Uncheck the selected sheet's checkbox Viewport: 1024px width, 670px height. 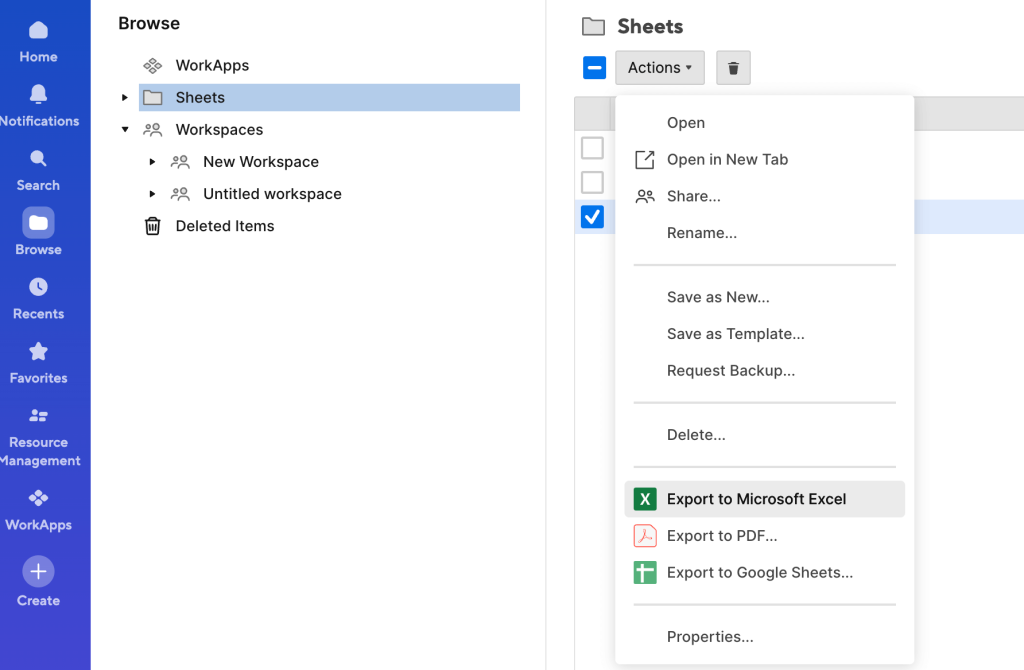[592, 216]
